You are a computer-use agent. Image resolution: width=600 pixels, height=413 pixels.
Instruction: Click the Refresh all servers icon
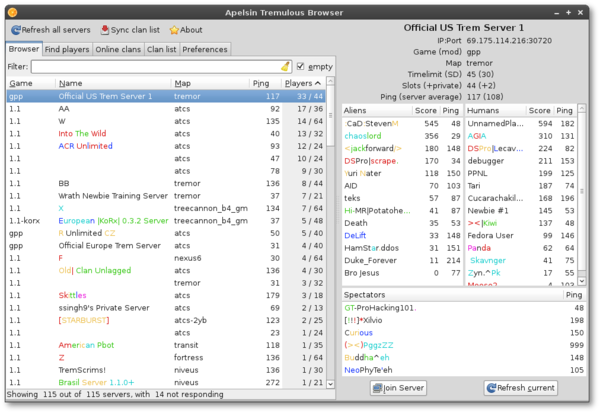pyautogui.click(x=16, y=30)
